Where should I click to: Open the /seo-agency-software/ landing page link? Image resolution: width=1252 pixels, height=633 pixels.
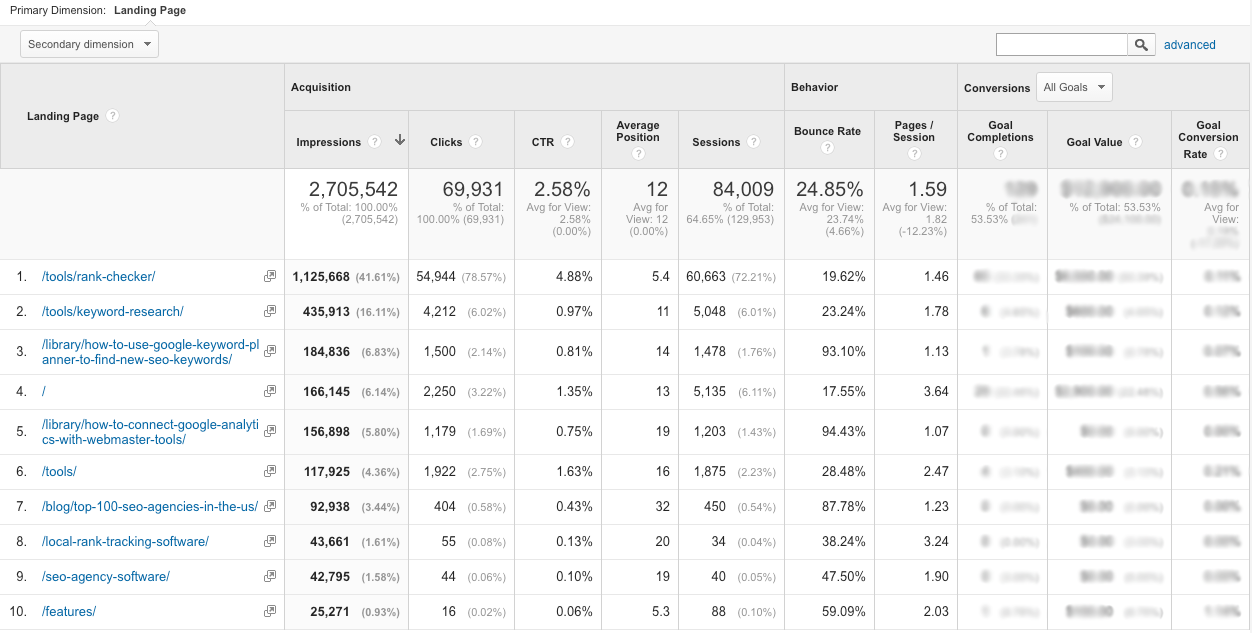106,577
